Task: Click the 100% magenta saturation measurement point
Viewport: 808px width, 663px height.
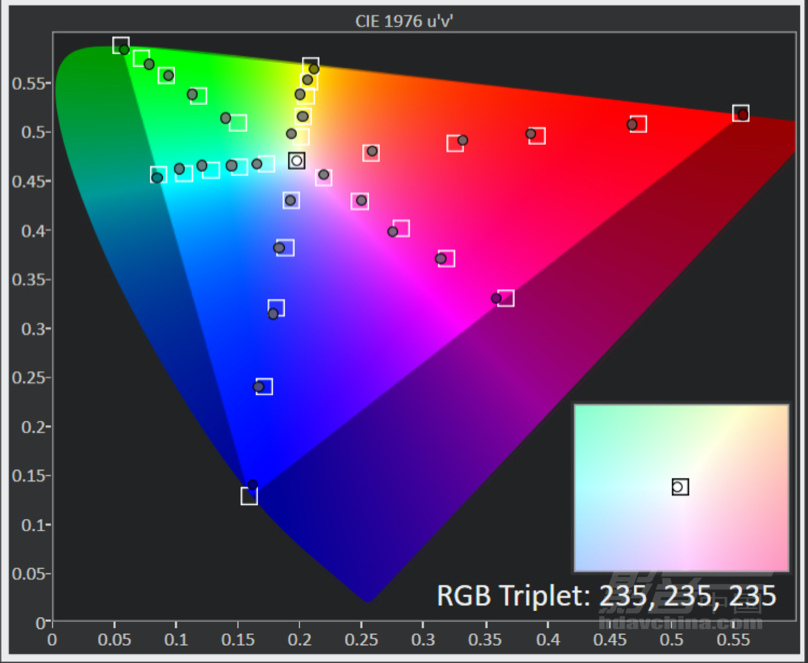Action: [496, 298]
